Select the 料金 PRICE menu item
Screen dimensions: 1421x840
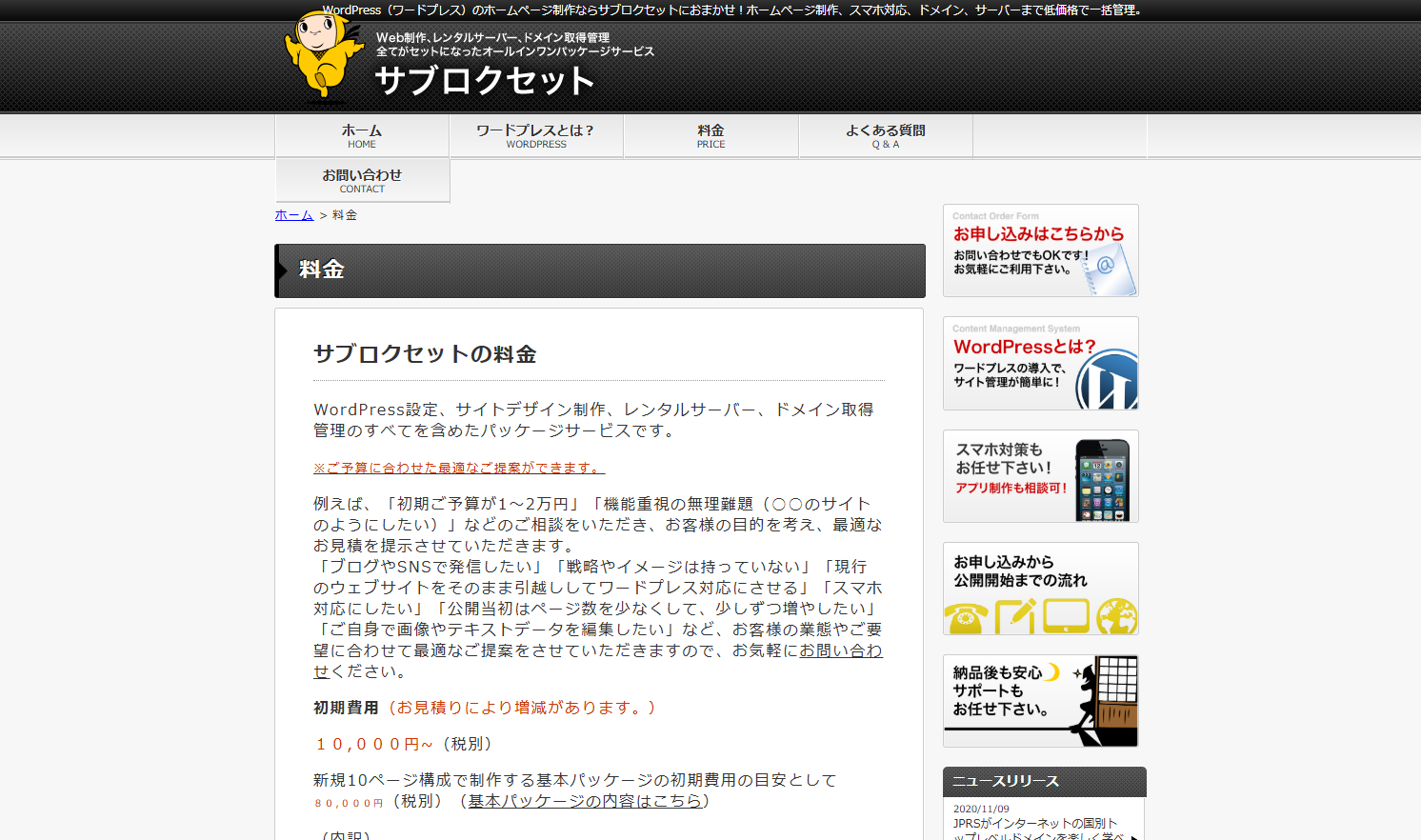(x=710, y=136)
